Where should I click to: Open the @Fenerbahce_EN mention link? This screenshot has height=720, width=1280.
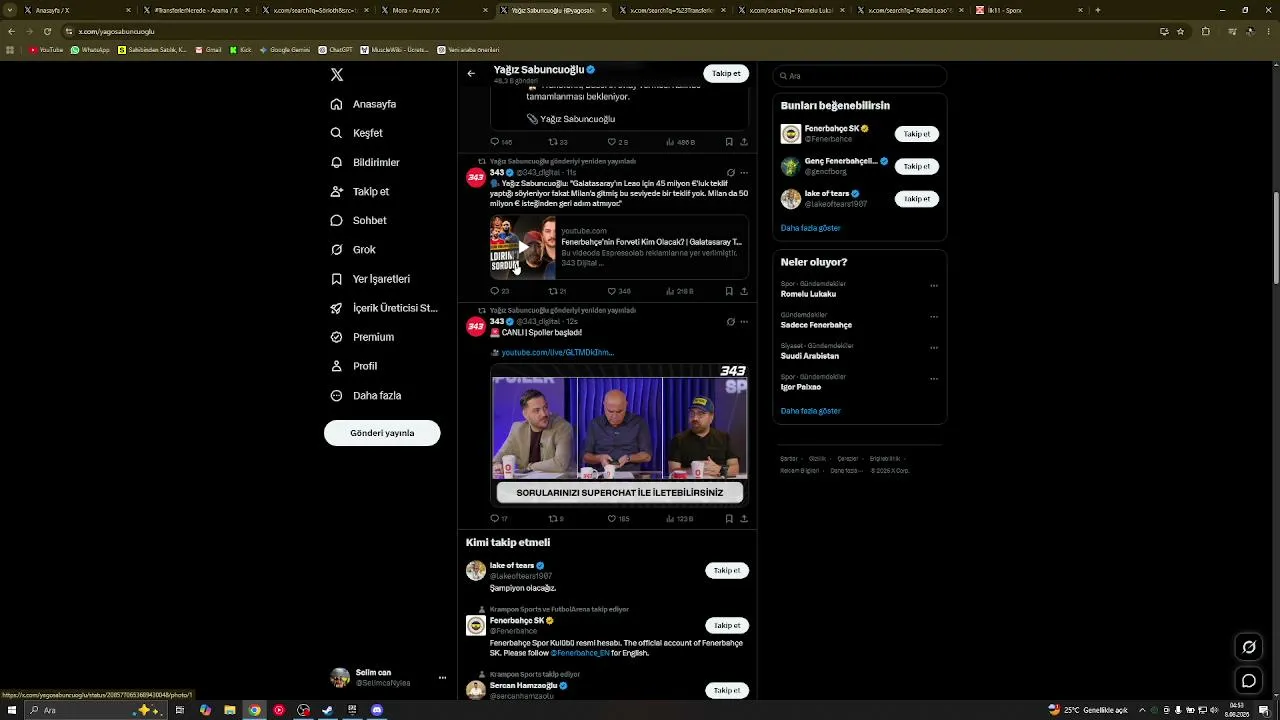click(x=580, y=653)
